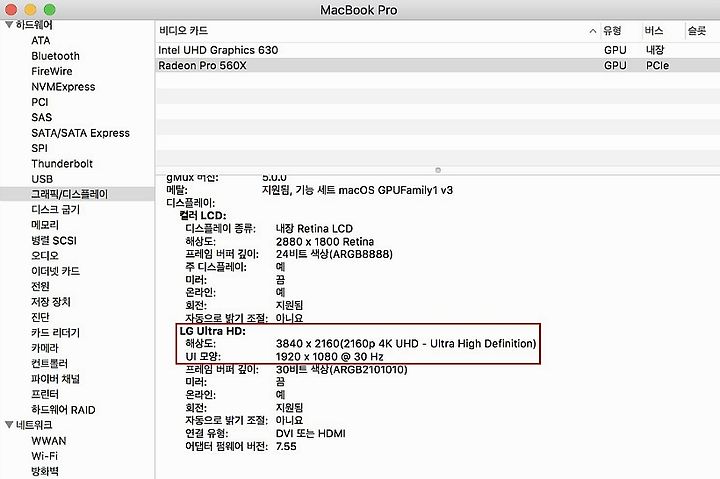Click the 하드웨어 section label
This screenshot has width=720, height=479.
pyautogui.click(x=34, y=24)
